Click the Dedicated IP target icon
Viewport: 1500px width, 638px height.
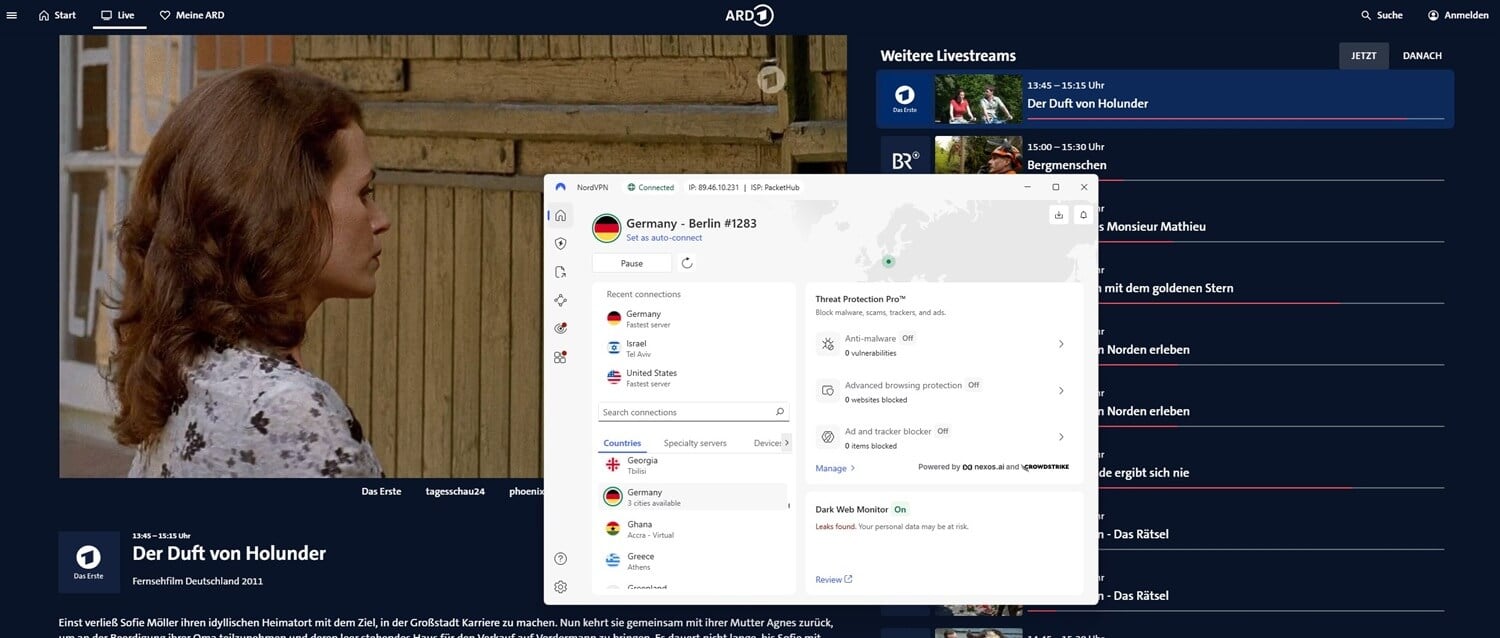560,328
